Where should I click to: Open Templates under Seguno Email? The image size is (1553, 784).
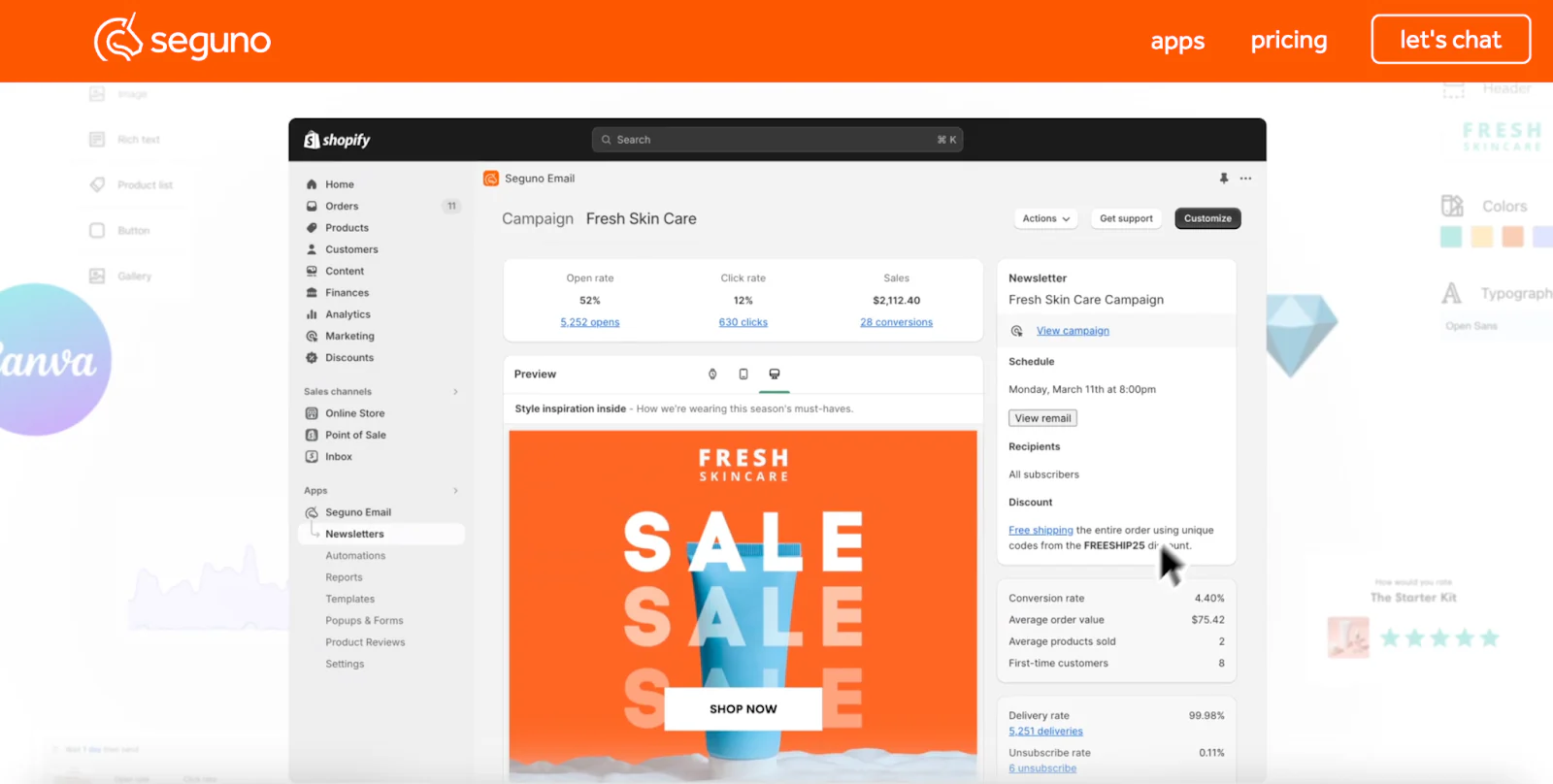pyautogui.click(x=349, y=599)
